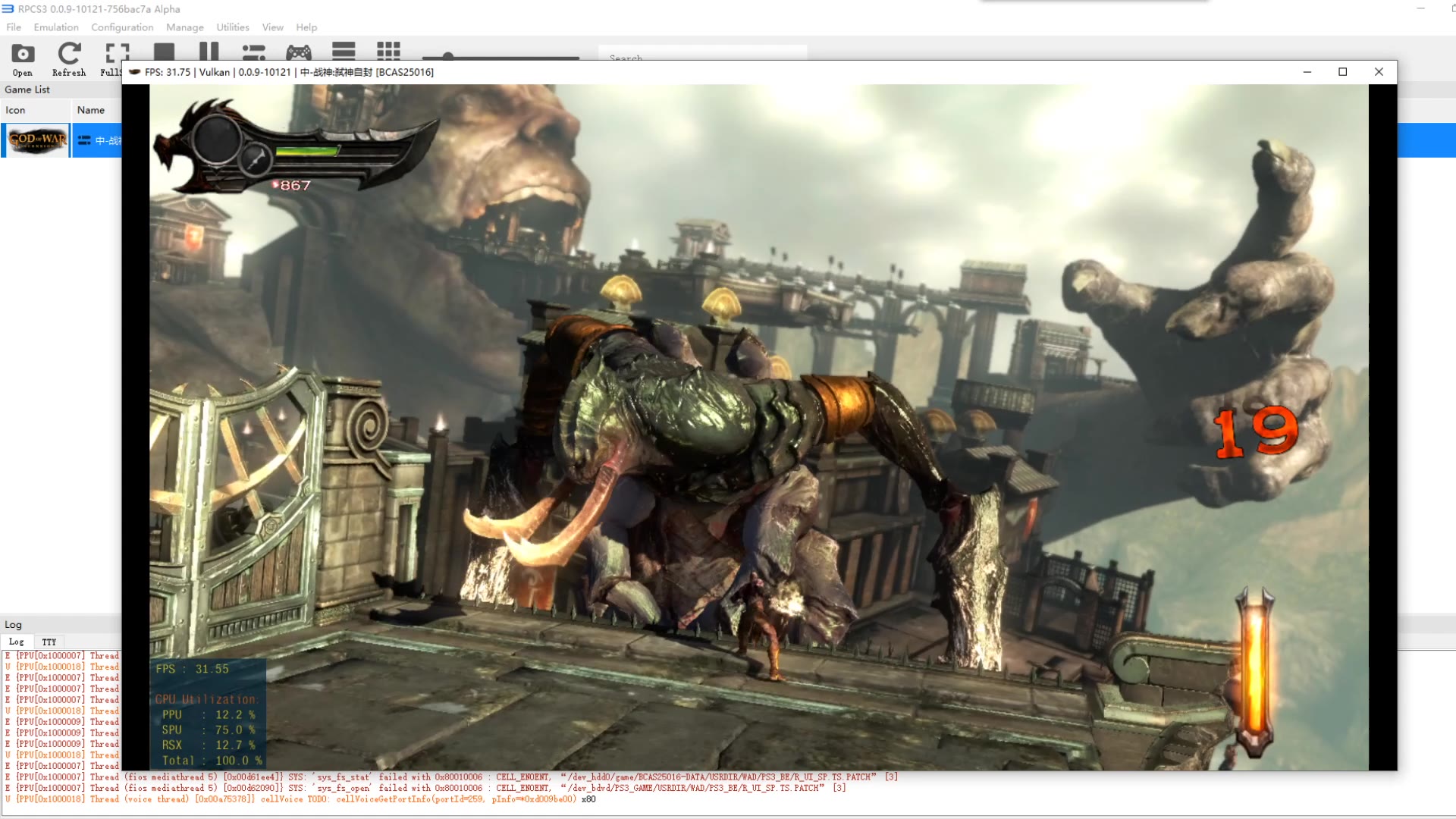The height and width of the screenshot is (819, 1456).
Task: Expand the Utilities menu
Action: [x=233, y=27]
